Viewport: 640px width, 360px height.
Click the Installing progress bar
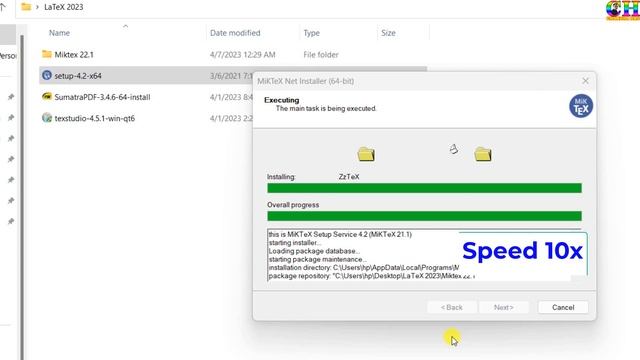coord(424,188)
